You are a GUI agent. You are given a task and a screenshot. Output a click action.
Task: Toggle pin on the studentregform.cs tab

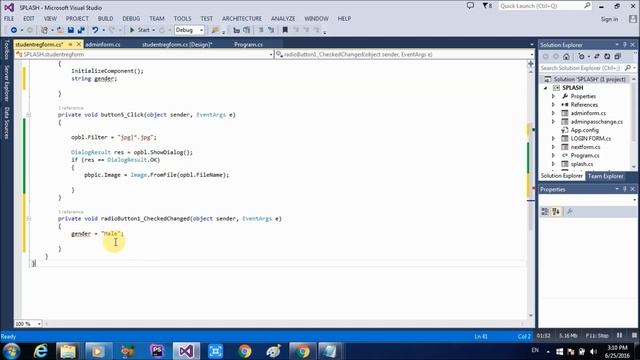click(71, 44)
